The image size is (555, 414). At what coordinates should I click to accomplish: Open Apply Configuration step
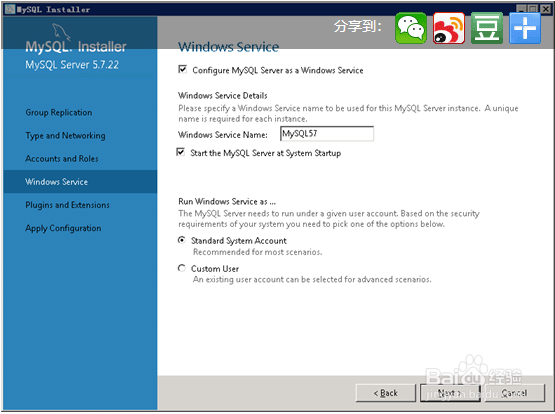(63, 228)
